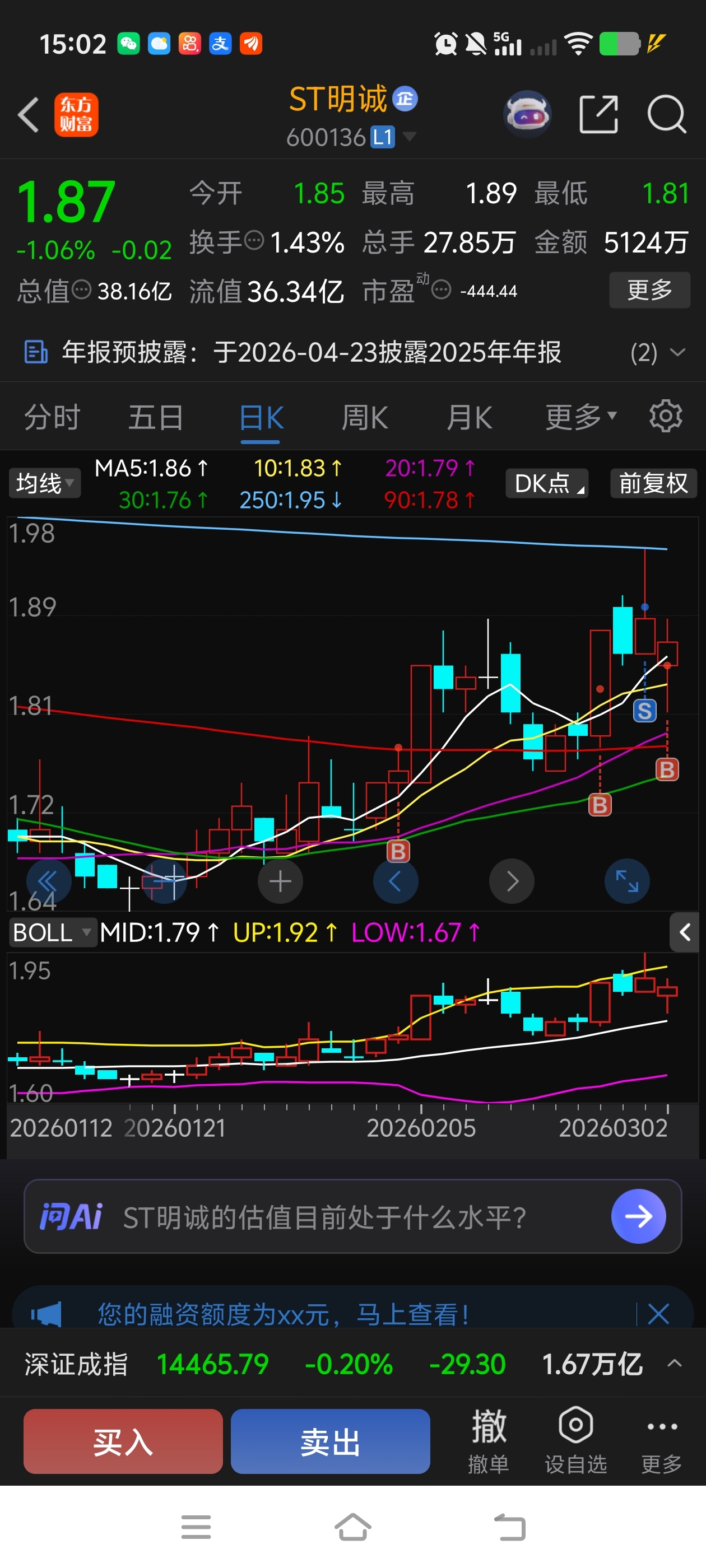Tap the B marker at 20260205 candle
The width and height of the screenshot is (706, 1568).
(398, 851)
